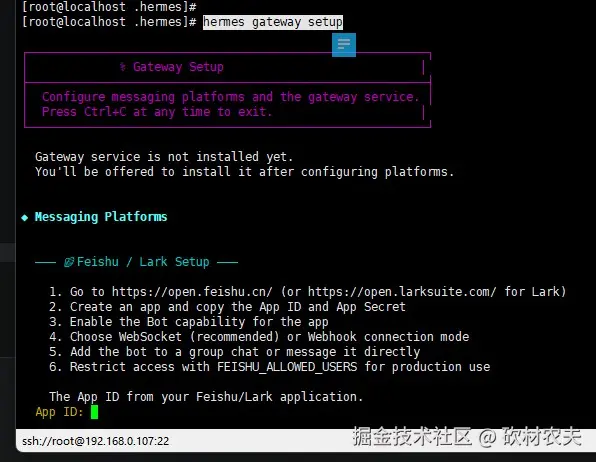
Task: Click the 'App ID:' prompt label
Action: [x=59, y=412]
